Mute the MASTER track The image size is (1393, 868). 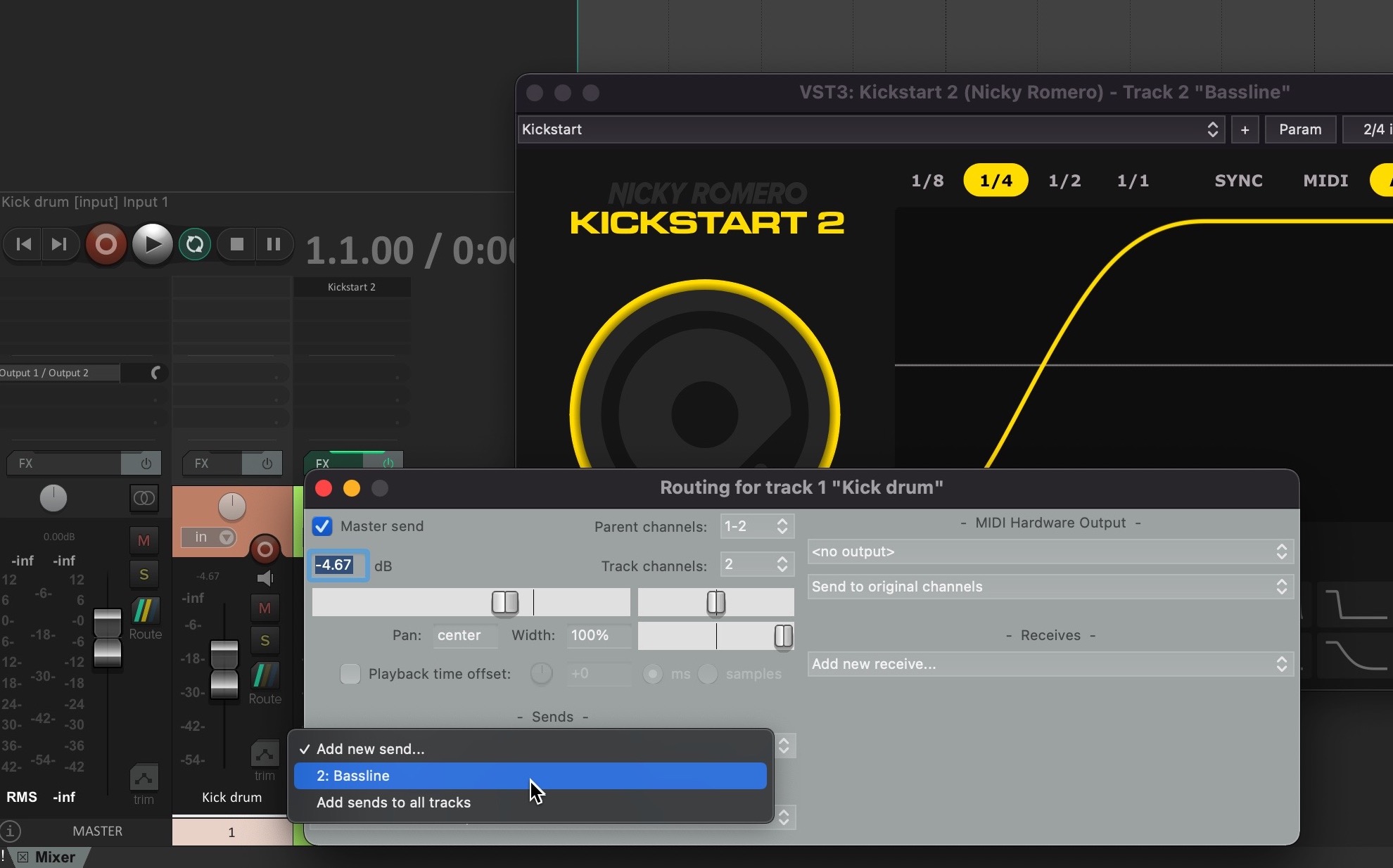[x=144, y=540]
